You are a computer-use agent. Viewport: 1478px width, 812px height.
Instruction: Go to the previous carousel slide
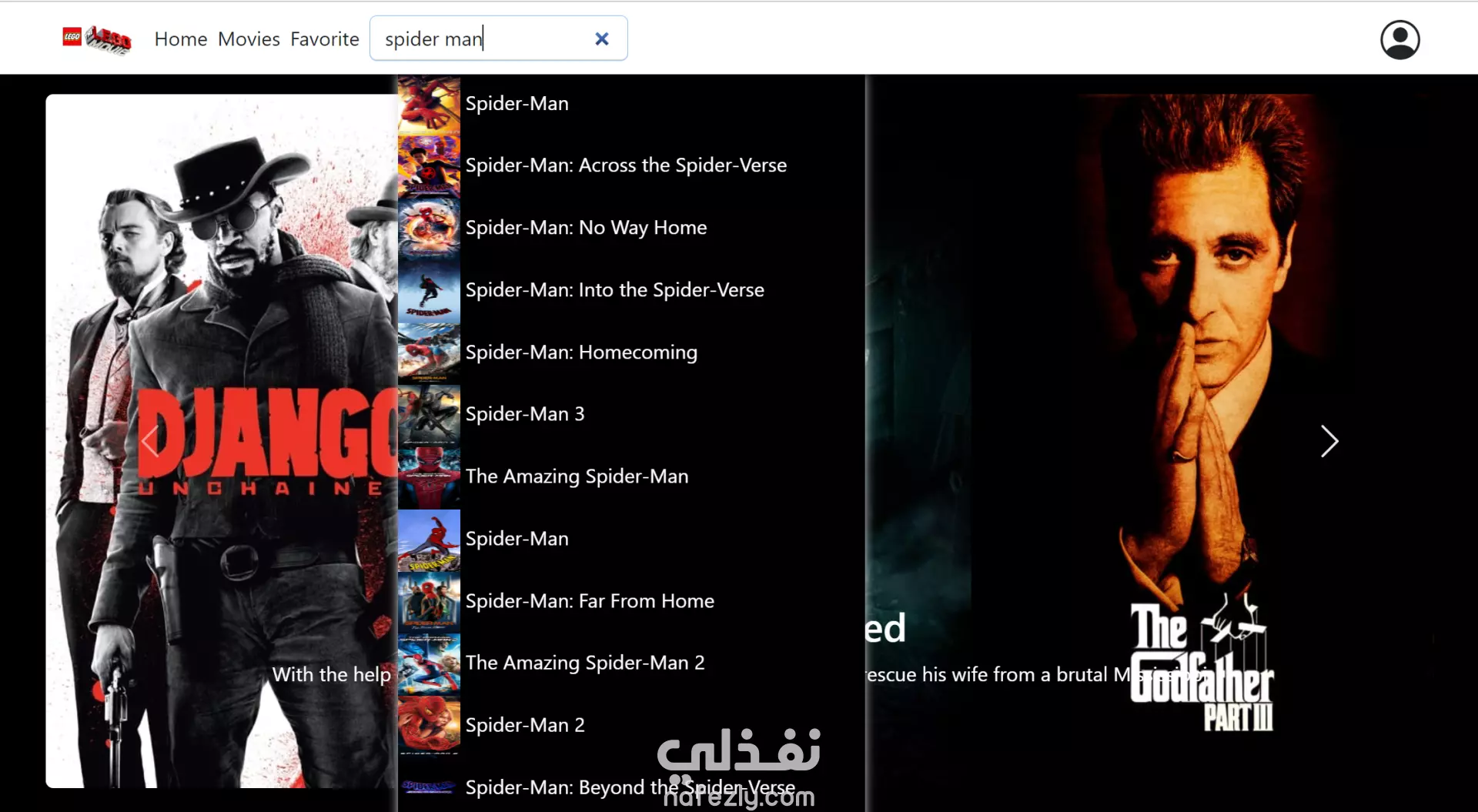pos(150,441)
